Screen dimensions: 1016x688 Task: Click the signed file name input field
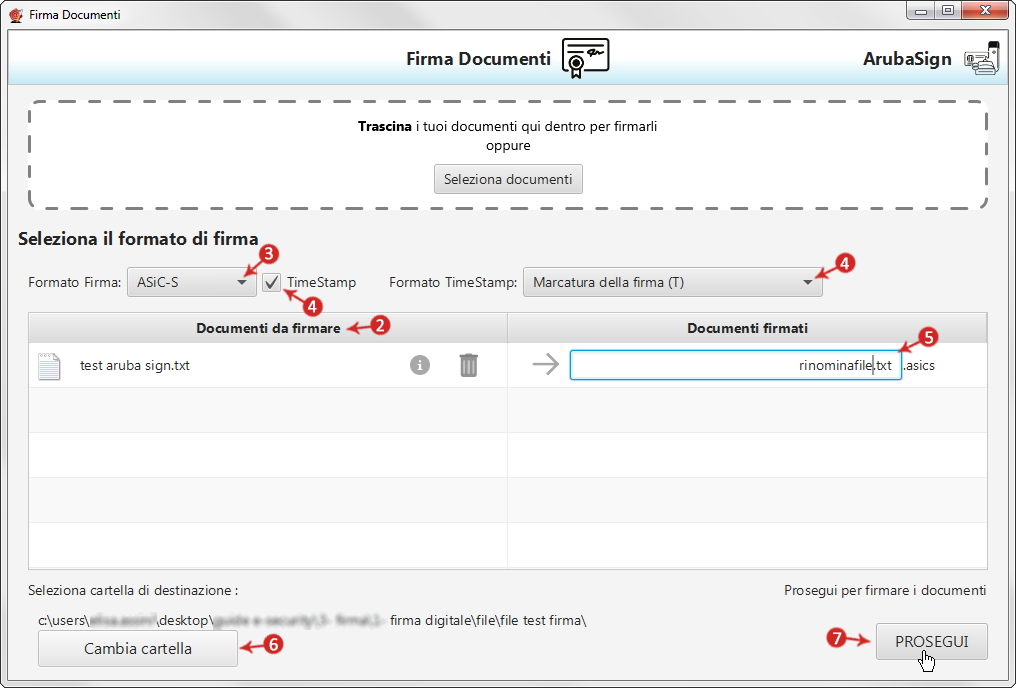735,365
